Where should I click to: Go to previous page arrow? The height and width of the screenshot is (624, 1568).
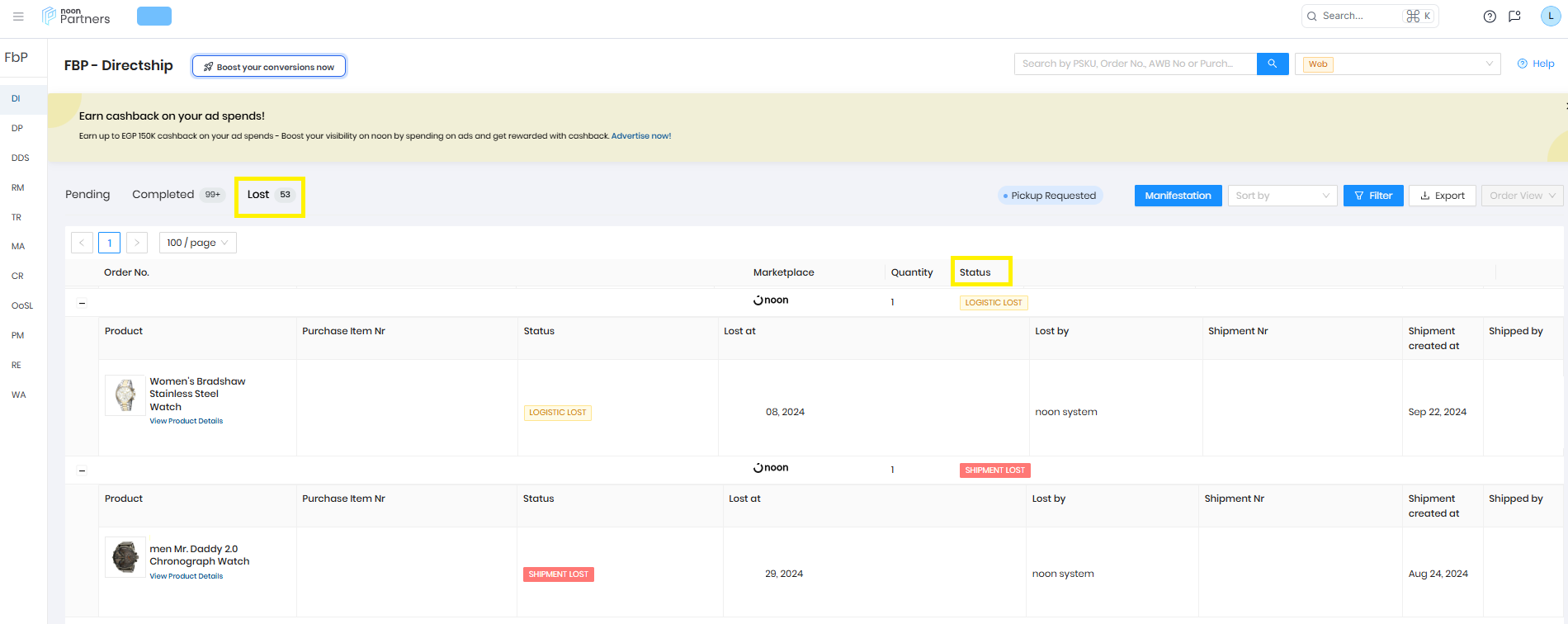82,243
